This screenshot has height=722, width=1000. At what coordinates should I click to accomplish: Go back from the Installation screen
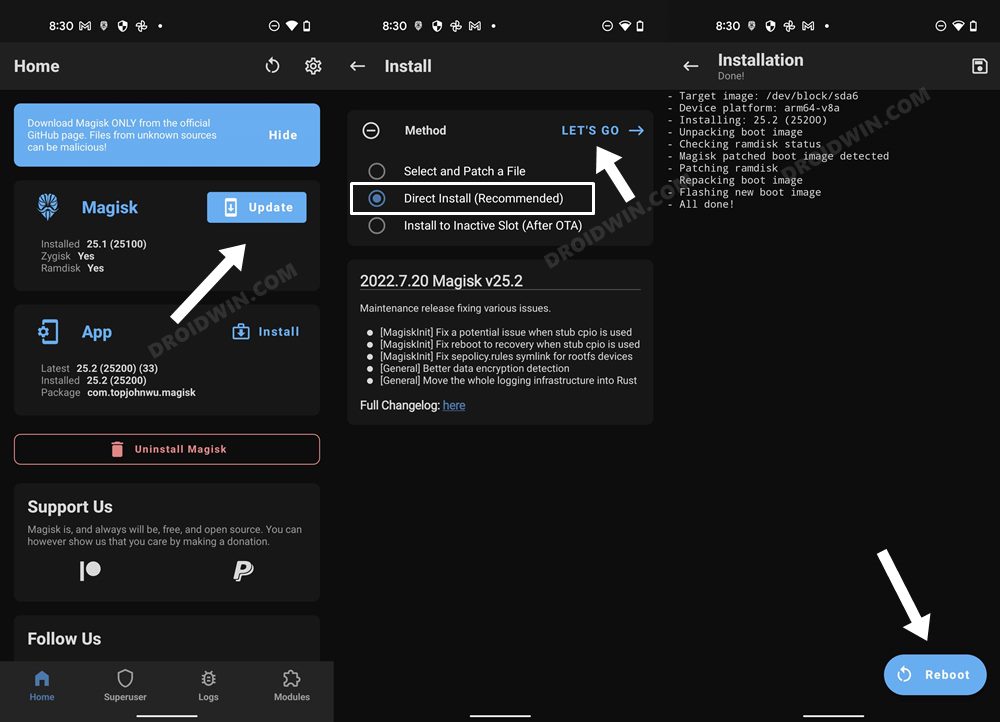pyautogui.click(x=690, y=66)
